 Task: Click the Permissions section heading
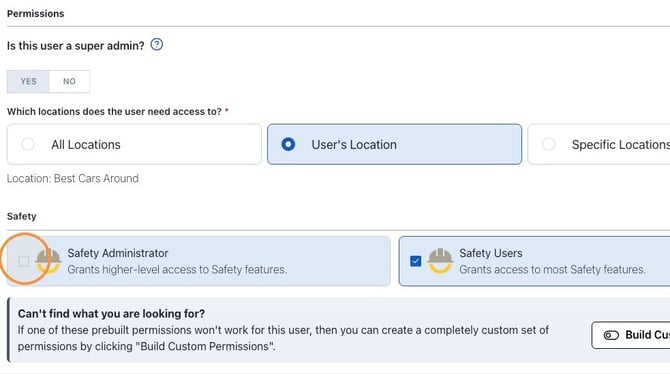tap(35, 14)
